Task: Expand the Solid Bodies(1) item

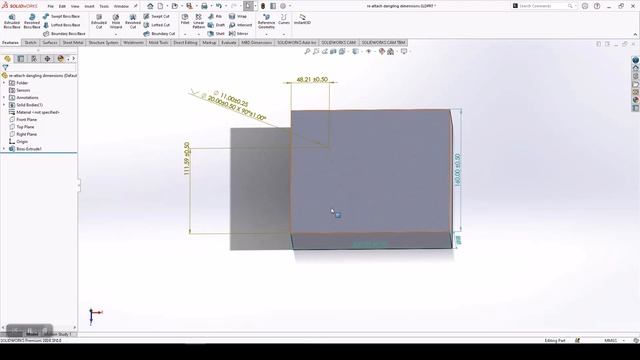Action: tap(4, 105)
